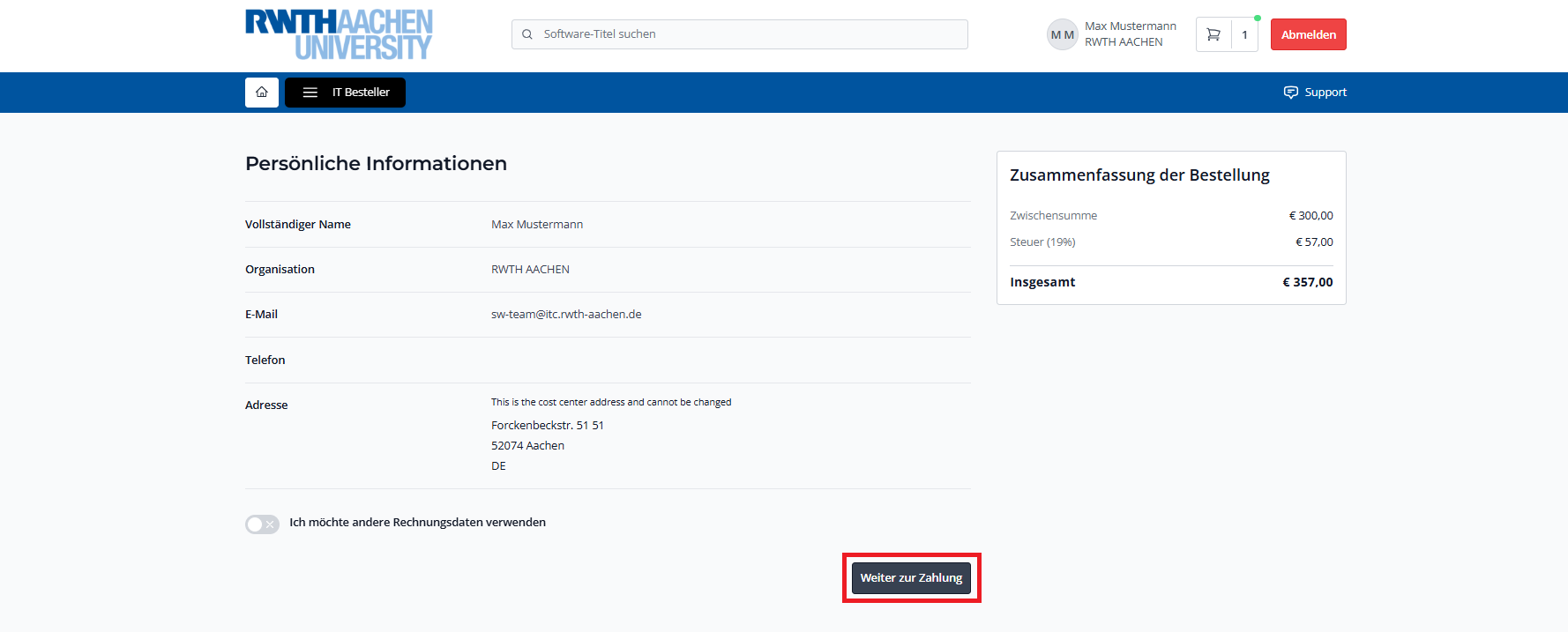Click the Support speech bubble icon
The height and width of the screenshot is (632, 1568).
(x=1290, y=93)
